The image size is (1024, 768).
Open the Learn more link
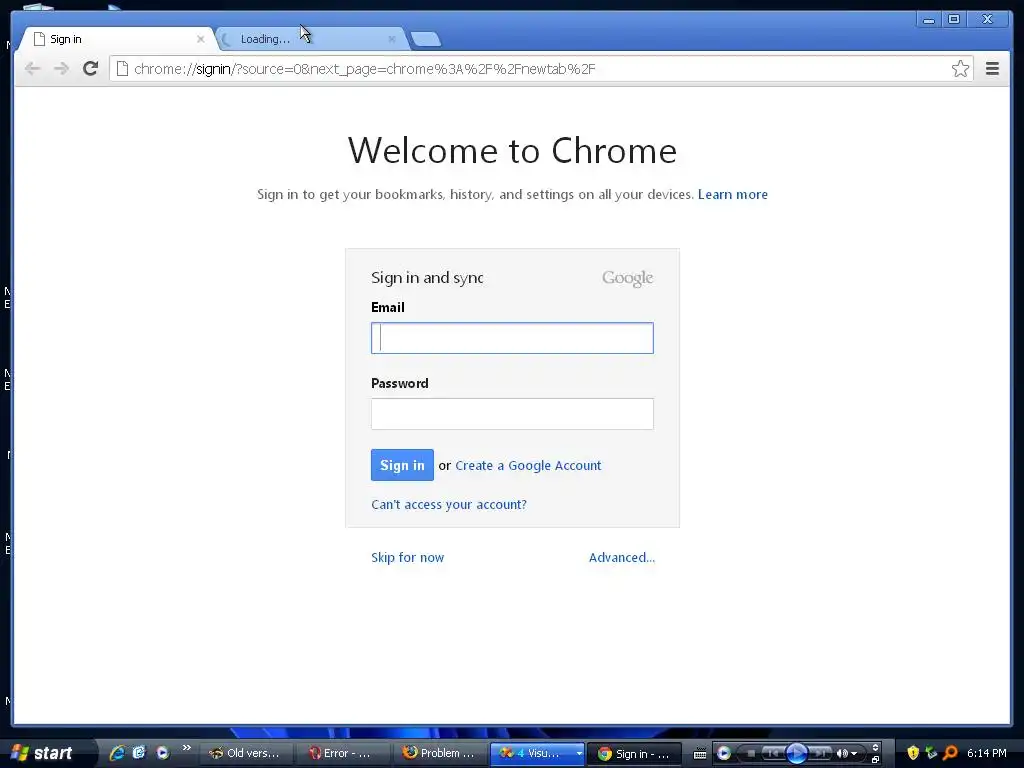(733, 194)
